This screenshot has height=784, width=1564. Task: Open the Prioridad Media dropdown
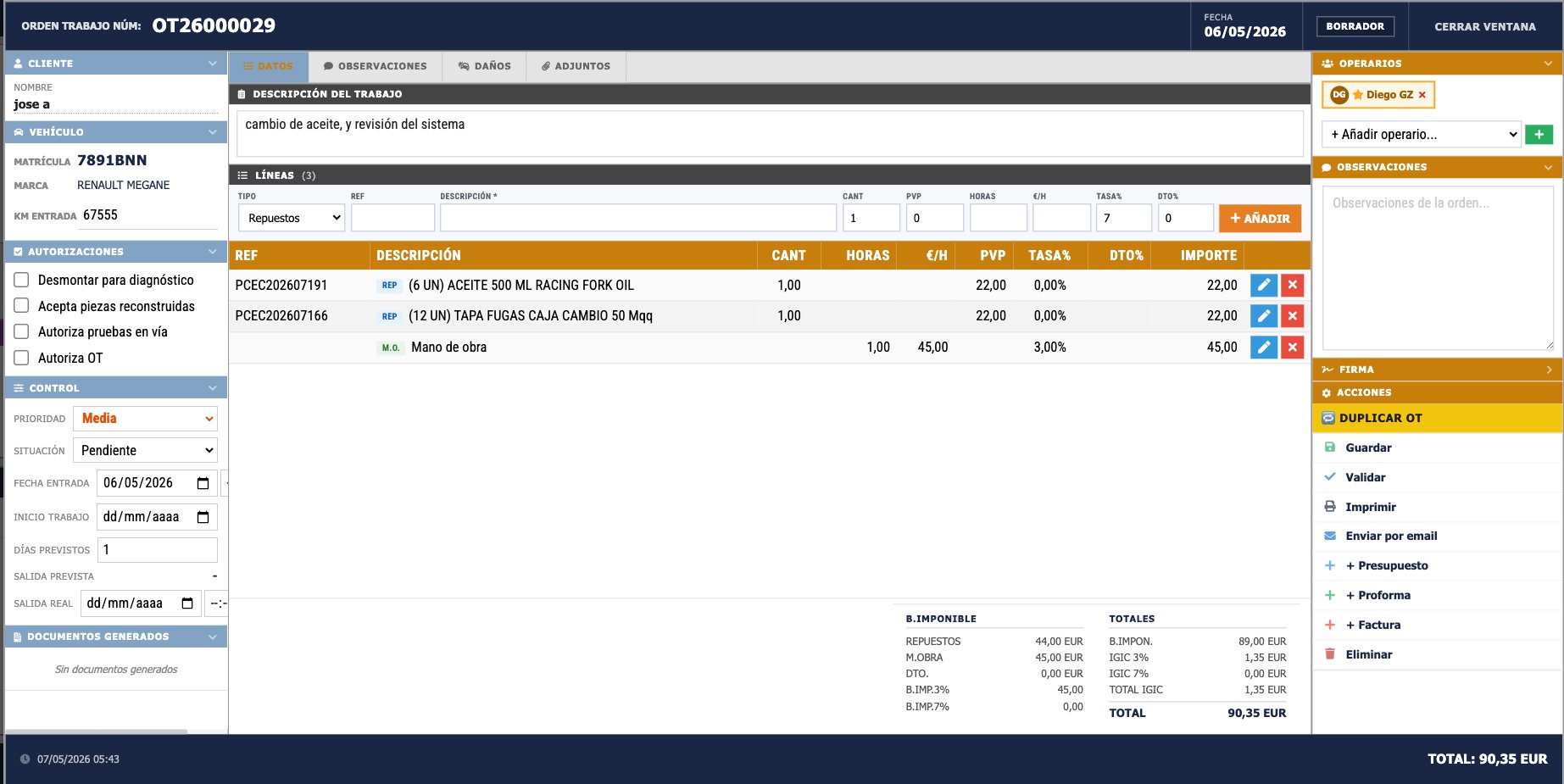[145, 419]
